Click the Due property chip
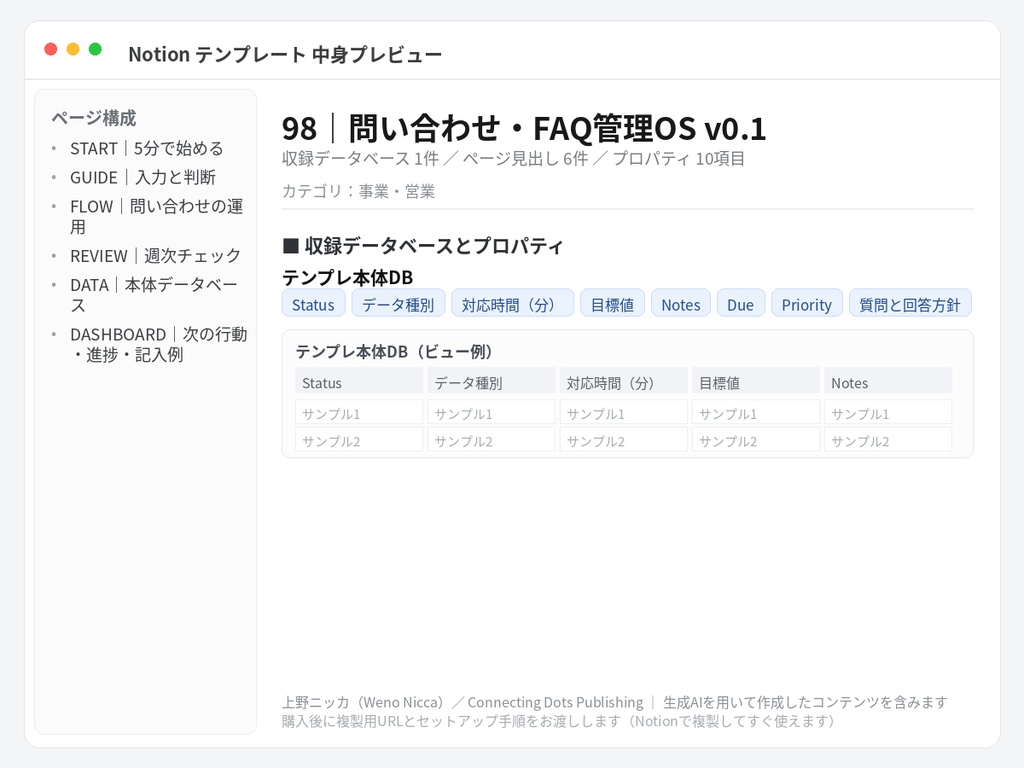The image size is (1024, 768). (741, 304)
